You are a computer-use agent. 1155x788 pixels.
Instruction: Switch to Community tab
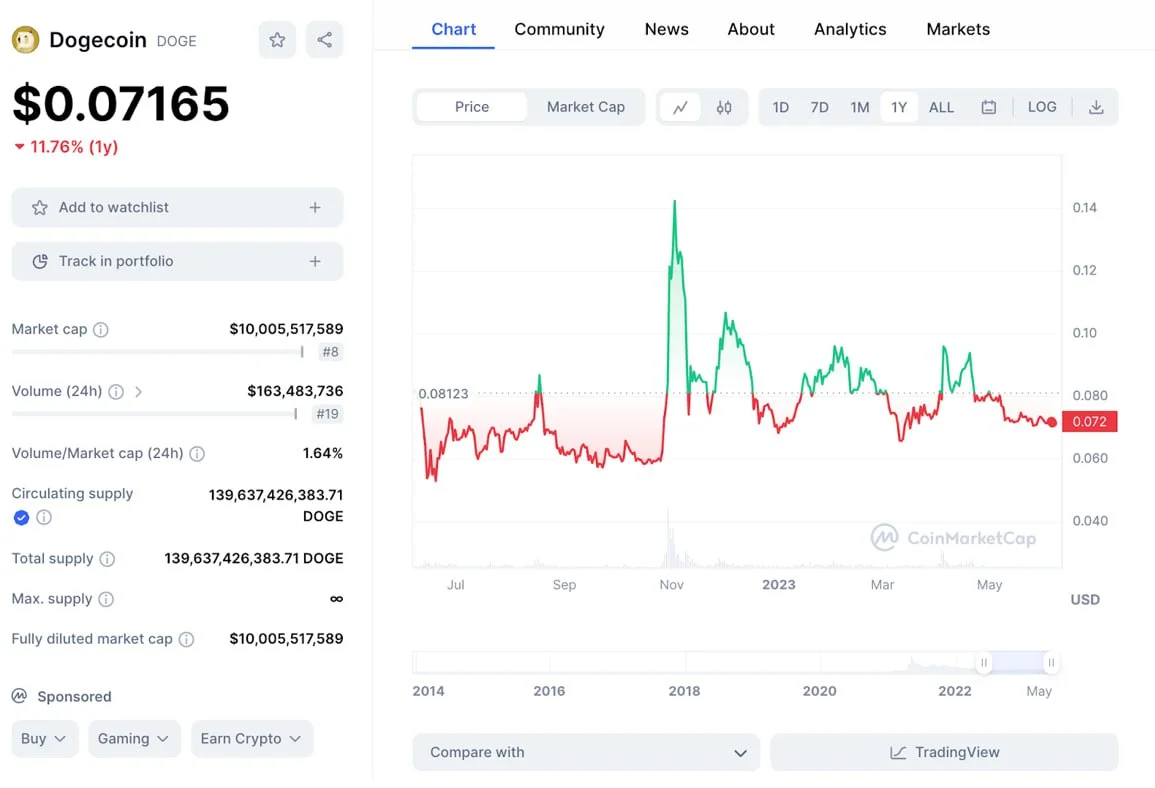pyautogui.click(x=559, y=29)
